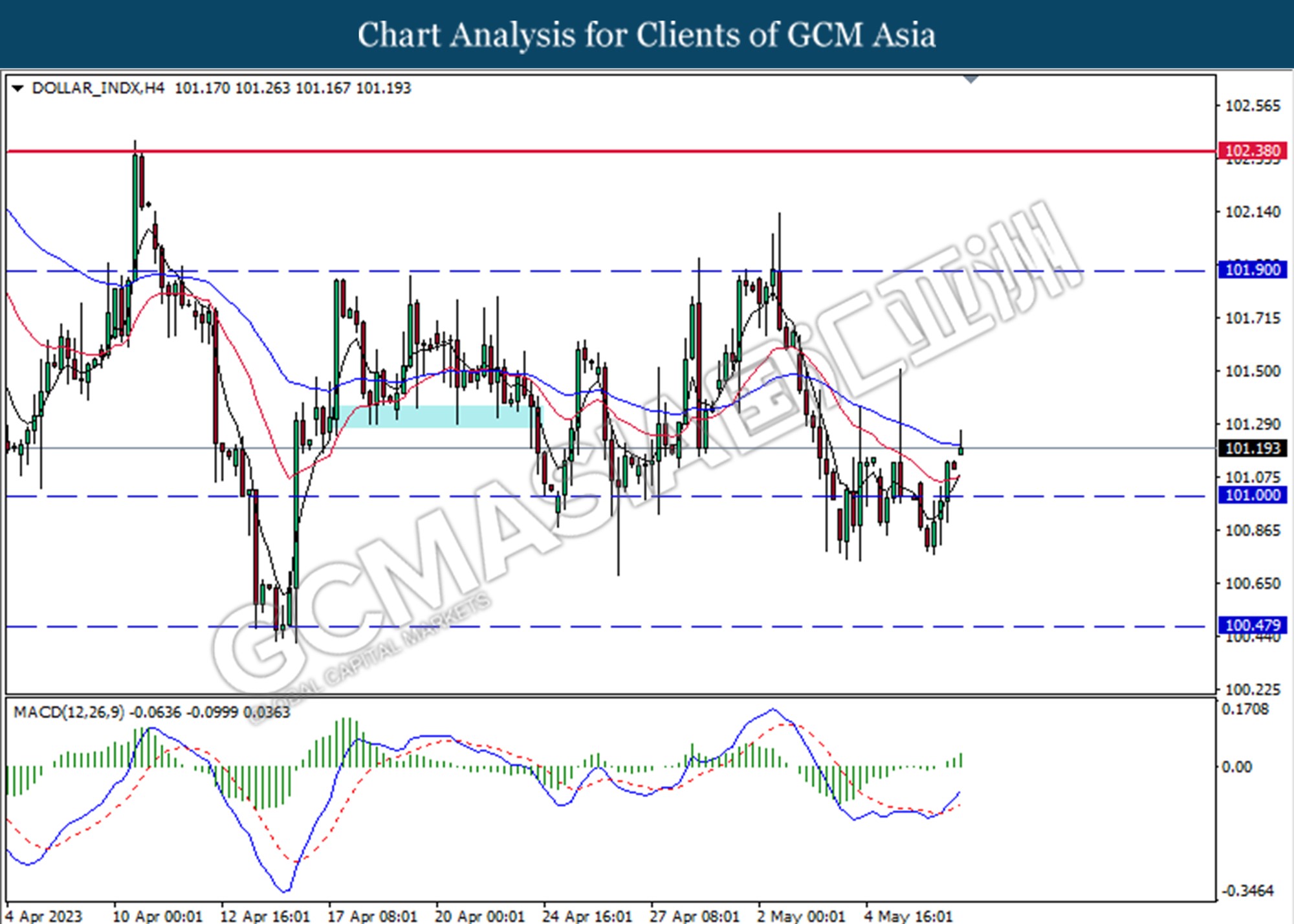The height and width of the screenshot is (924, 1294).
Task: Click the 4 May 16:01 time label
Action: coord(908,916)
